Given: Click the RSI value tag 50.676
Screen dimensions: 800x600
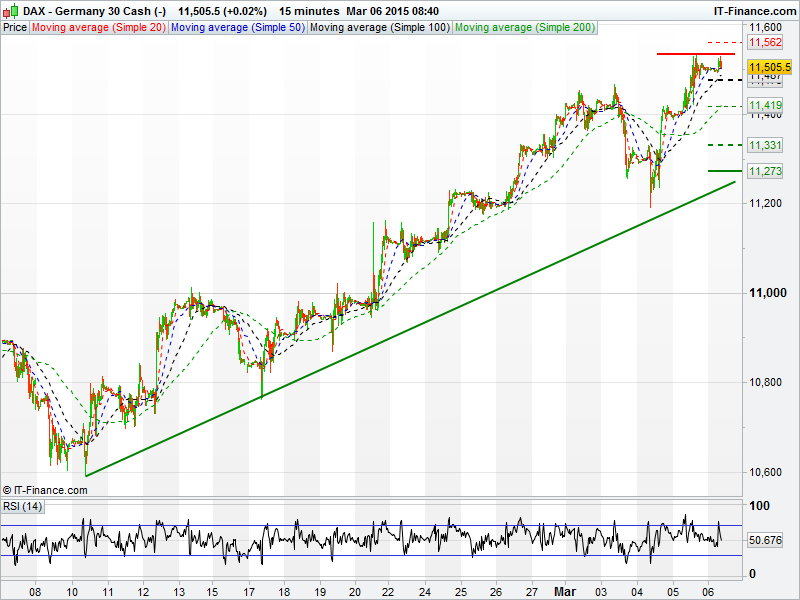Looking at the screenshot, I should [x=766, y=540].
